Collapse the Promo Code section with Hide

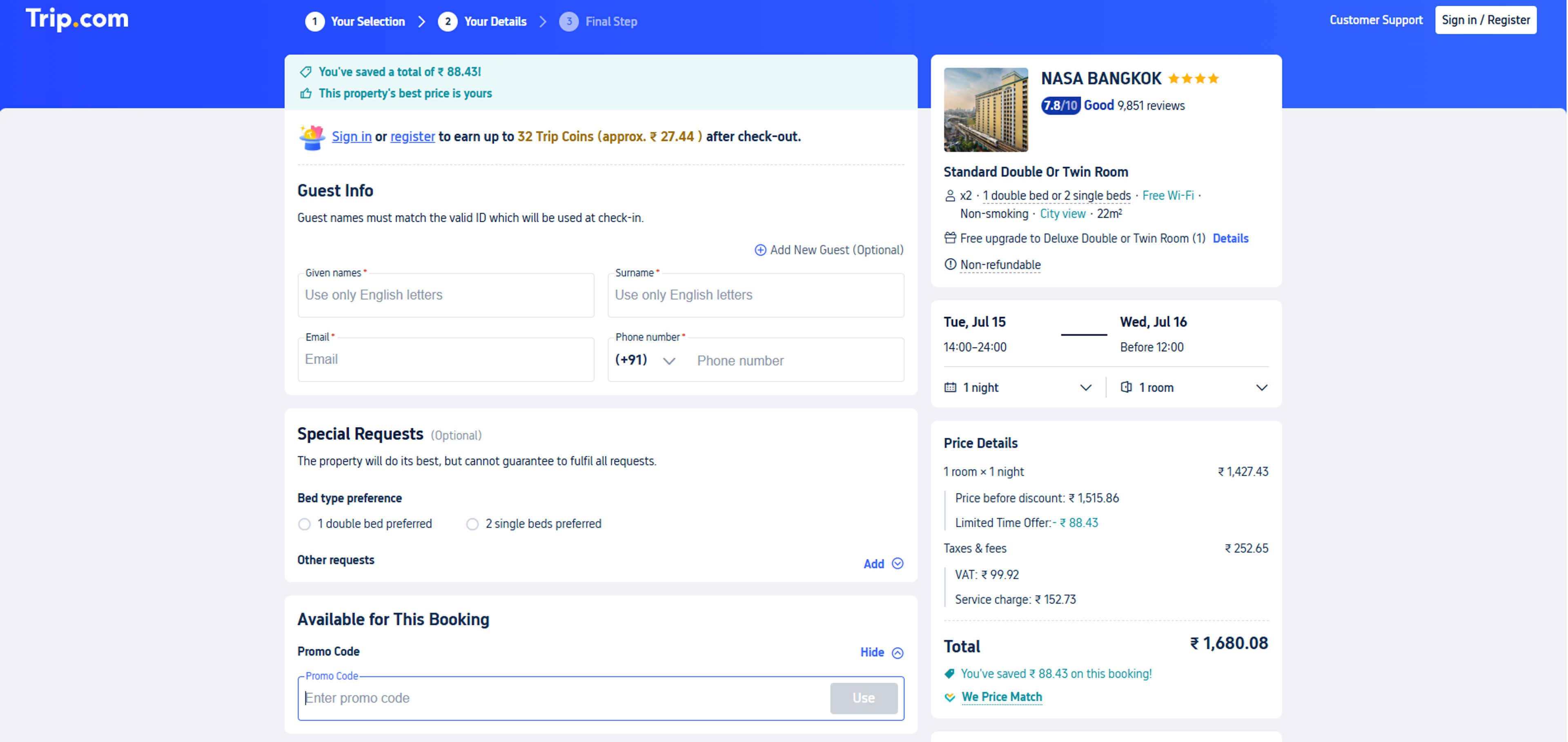(882, 653)
